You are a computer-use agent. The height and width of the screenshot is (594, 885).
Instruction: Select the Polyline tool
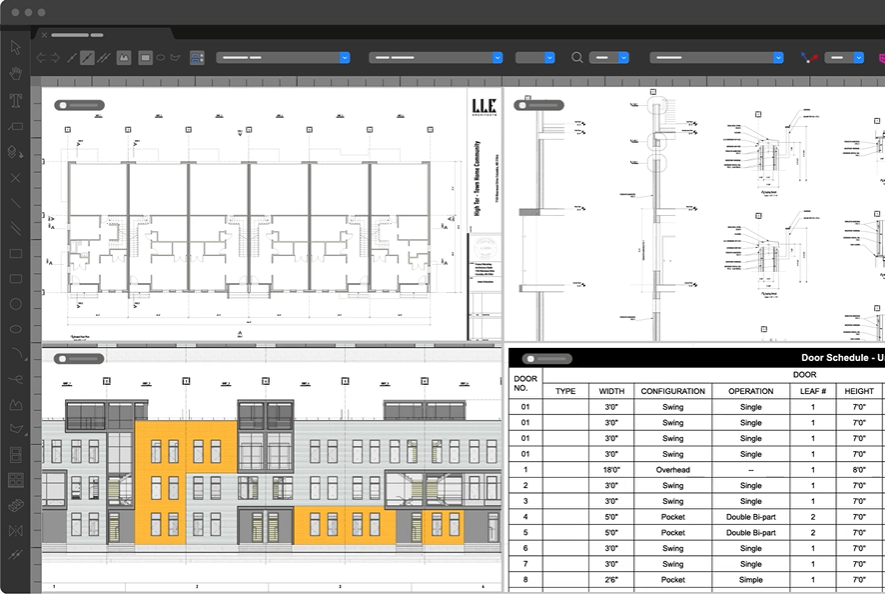[x=15, y=404]
